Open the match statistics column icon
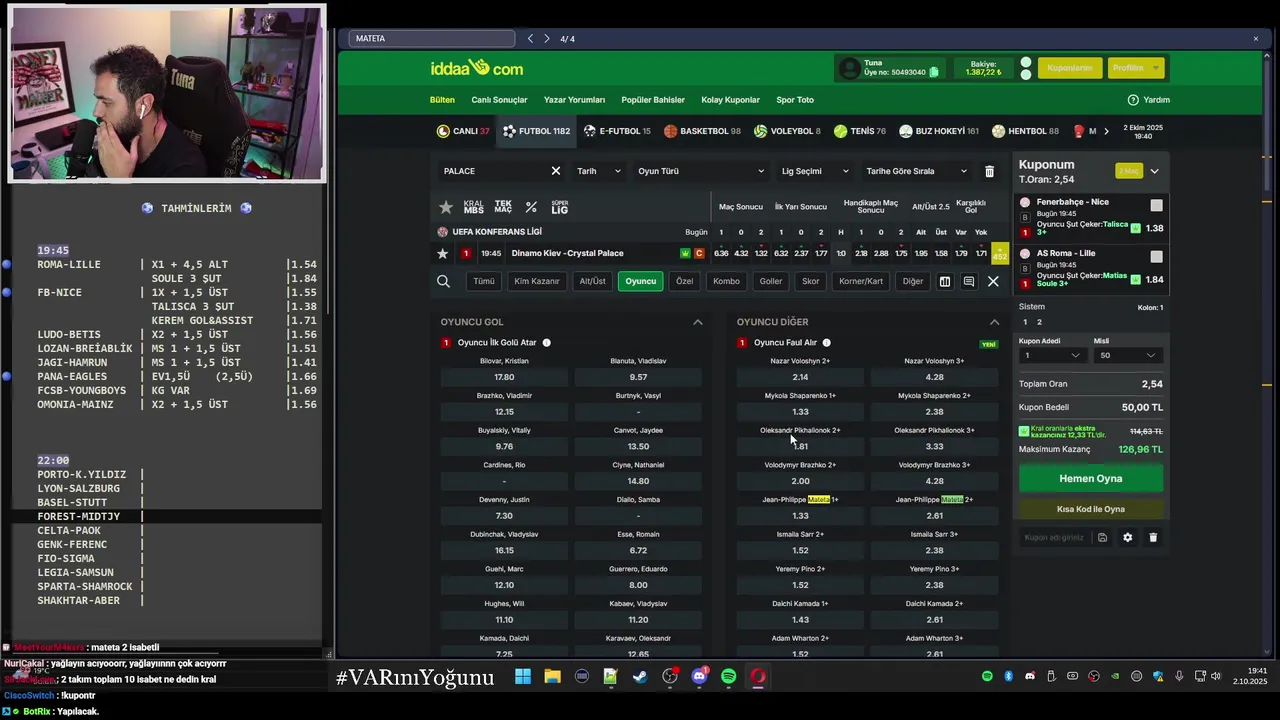This screenshot has width=1280, height=720. [x=944, y=282]
